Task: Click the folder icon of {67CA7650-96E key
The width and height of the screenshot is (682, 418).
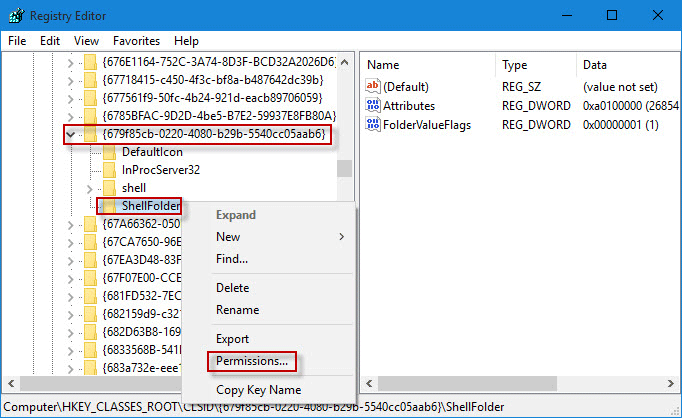Action: (90, 242)
